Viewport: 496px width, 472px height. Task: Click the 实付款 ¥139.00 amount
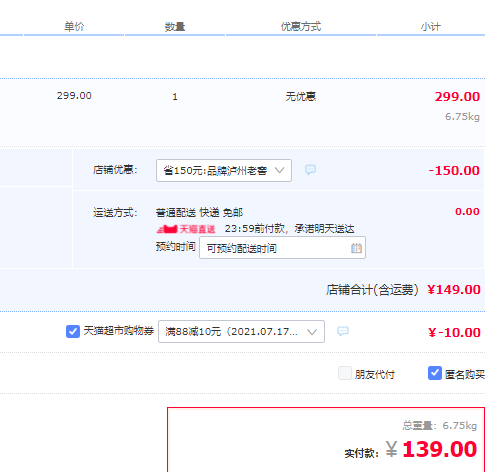tap(431, 449)
